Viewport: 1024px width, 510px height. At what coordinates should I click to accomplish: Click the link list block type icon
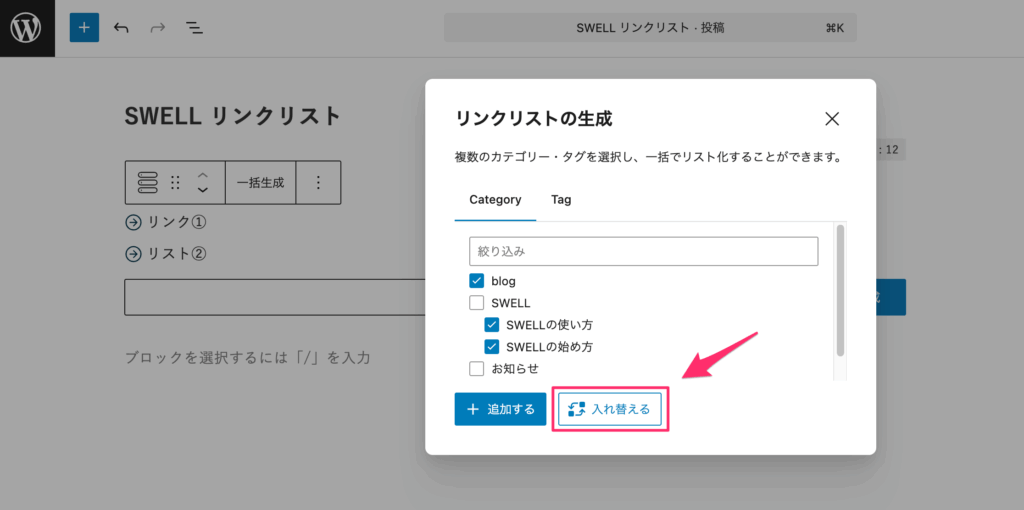pos(147,182)
